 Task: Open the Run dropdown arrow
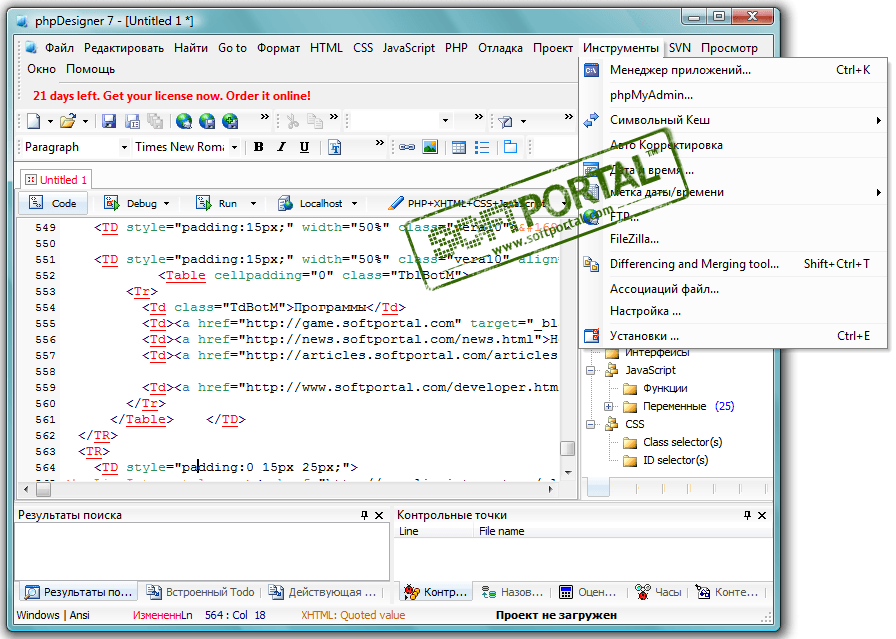tap(253, 203)
